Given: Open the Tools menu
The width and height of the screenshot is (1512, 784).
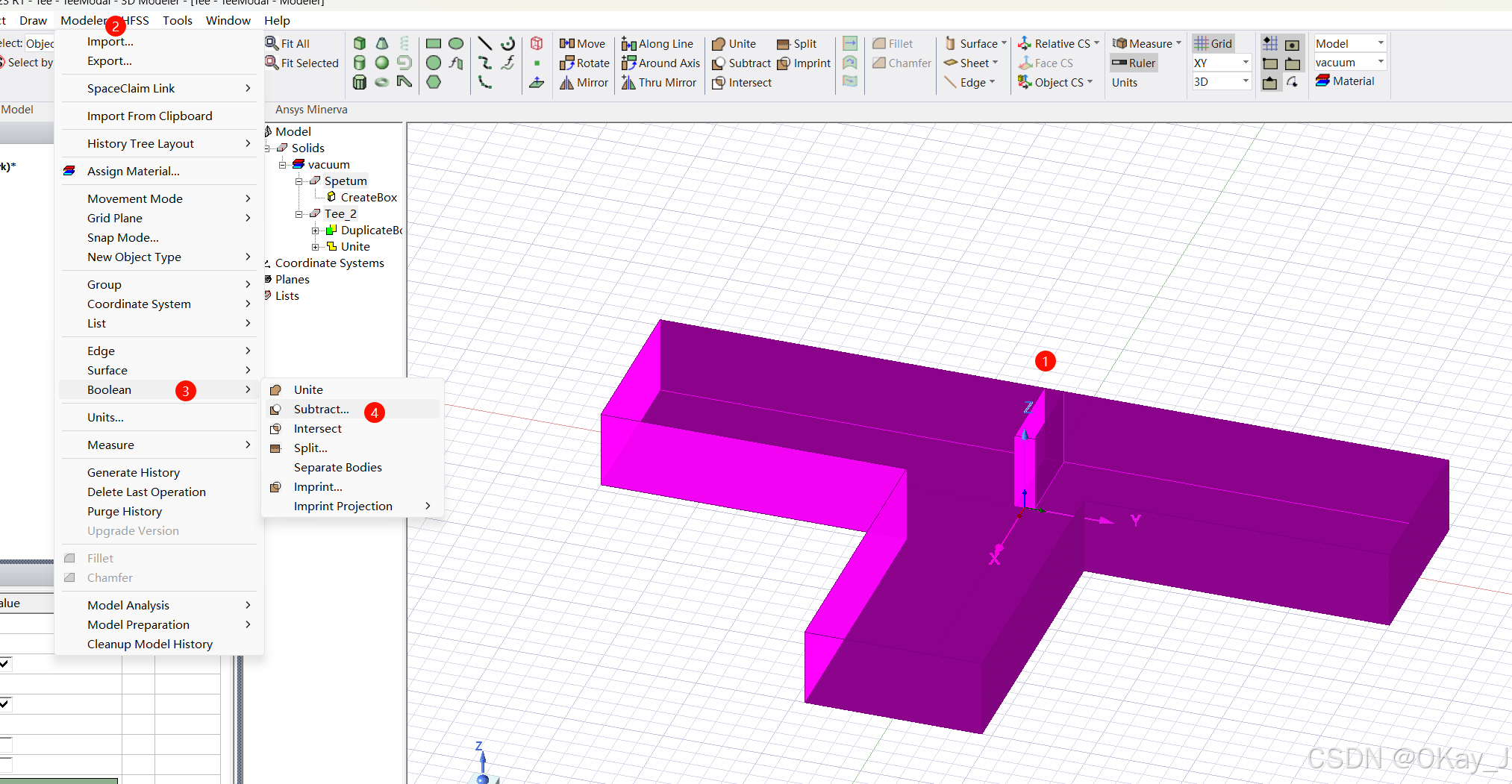Looking at the screenshot, I should click(178, 20).
